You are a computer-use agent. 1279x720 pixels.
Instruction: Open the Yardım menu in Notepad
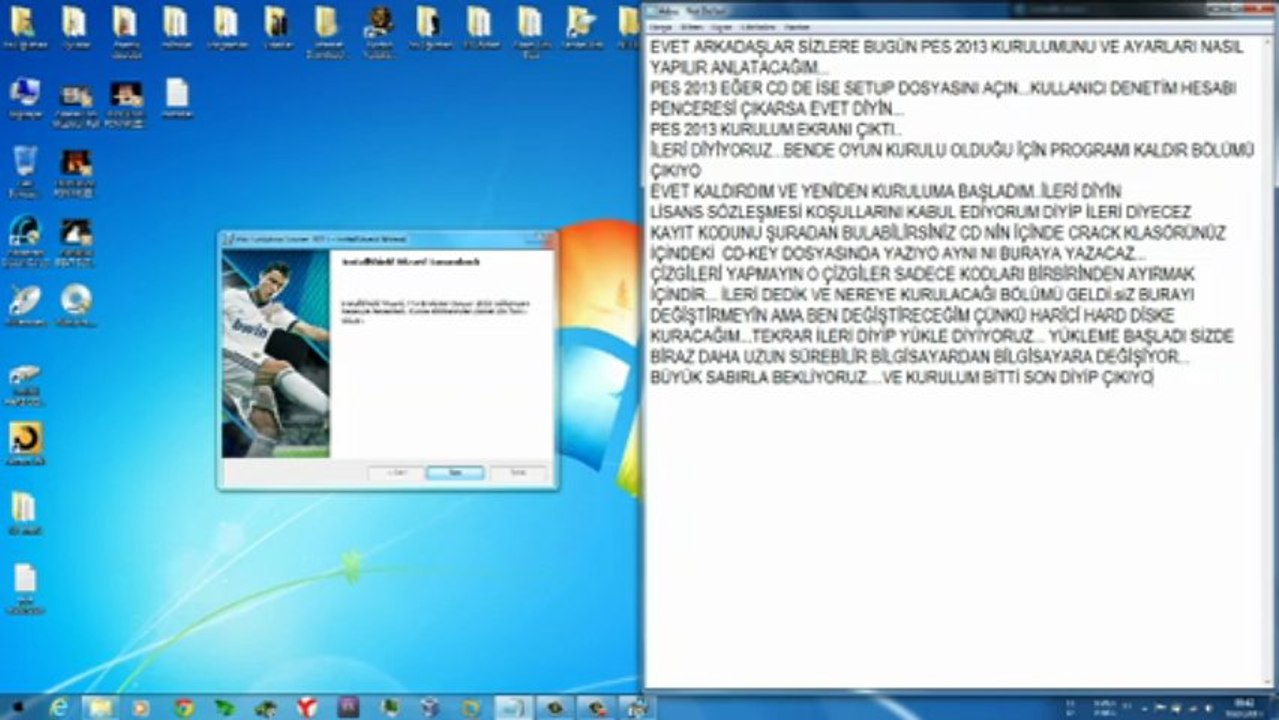coord(797,27)
